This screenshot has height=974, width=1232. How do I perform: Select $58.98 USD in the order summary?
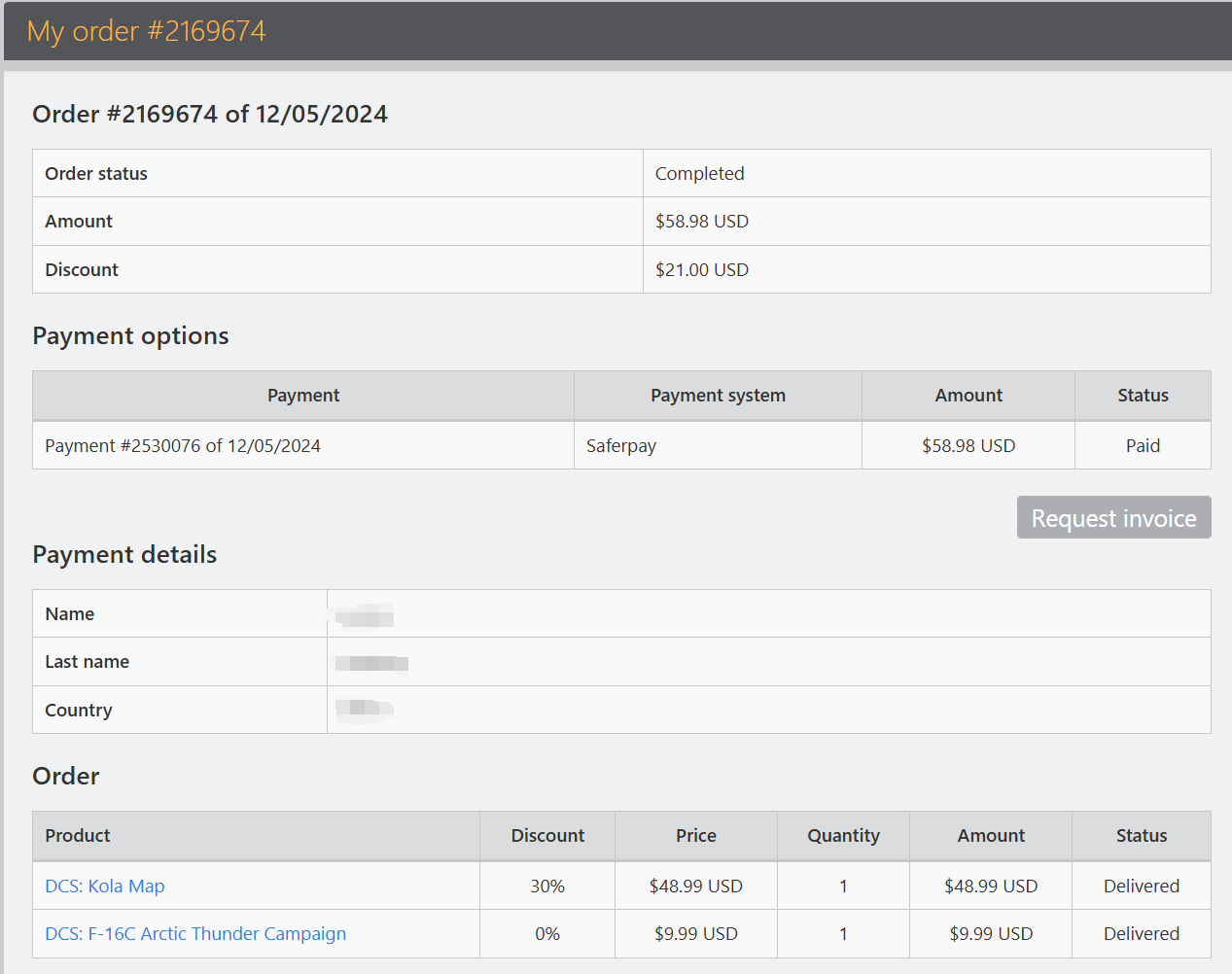[x=702, y=221]
